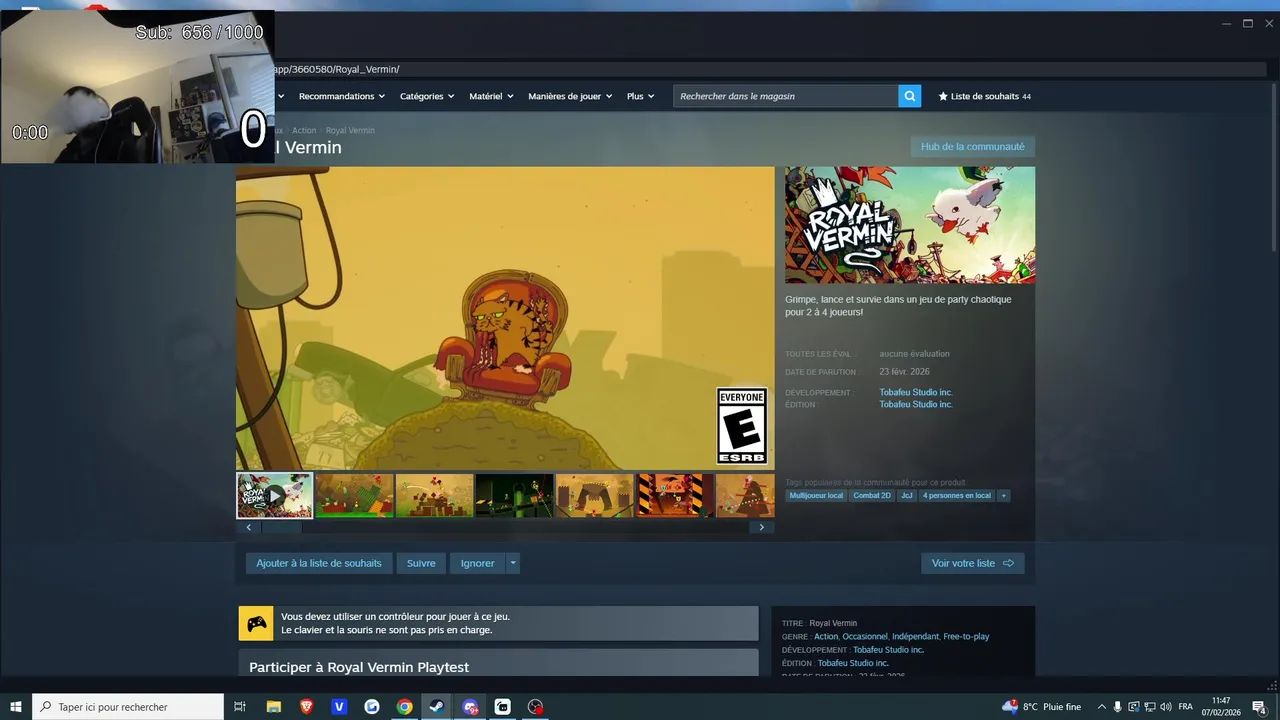1280x720 pixels.
Task: Select the second screenshot thumbnail with green grass
Action: pos(355,495)
